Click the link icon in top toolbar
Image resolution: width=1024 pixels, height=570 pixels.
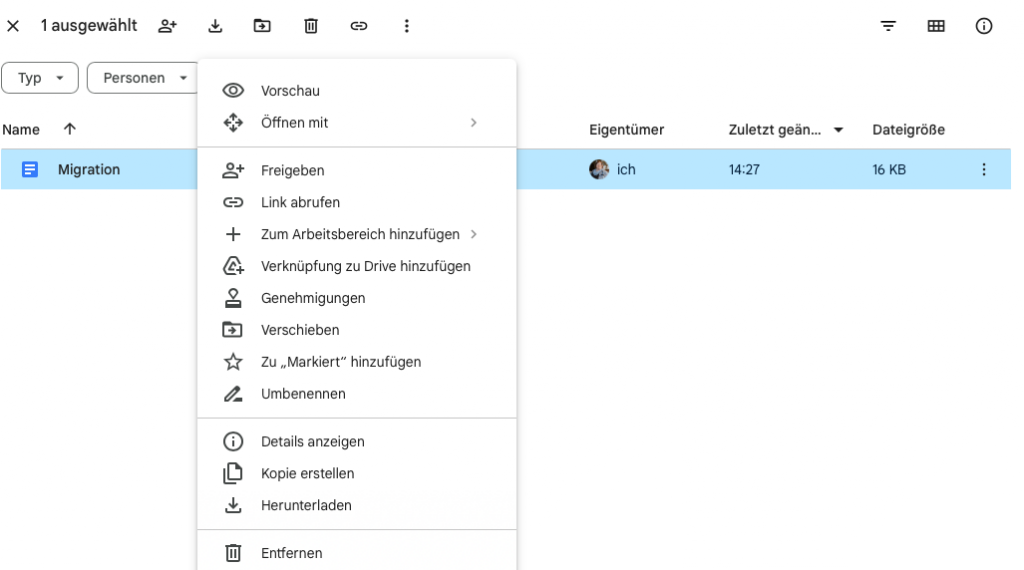click(x=359, y=26)
